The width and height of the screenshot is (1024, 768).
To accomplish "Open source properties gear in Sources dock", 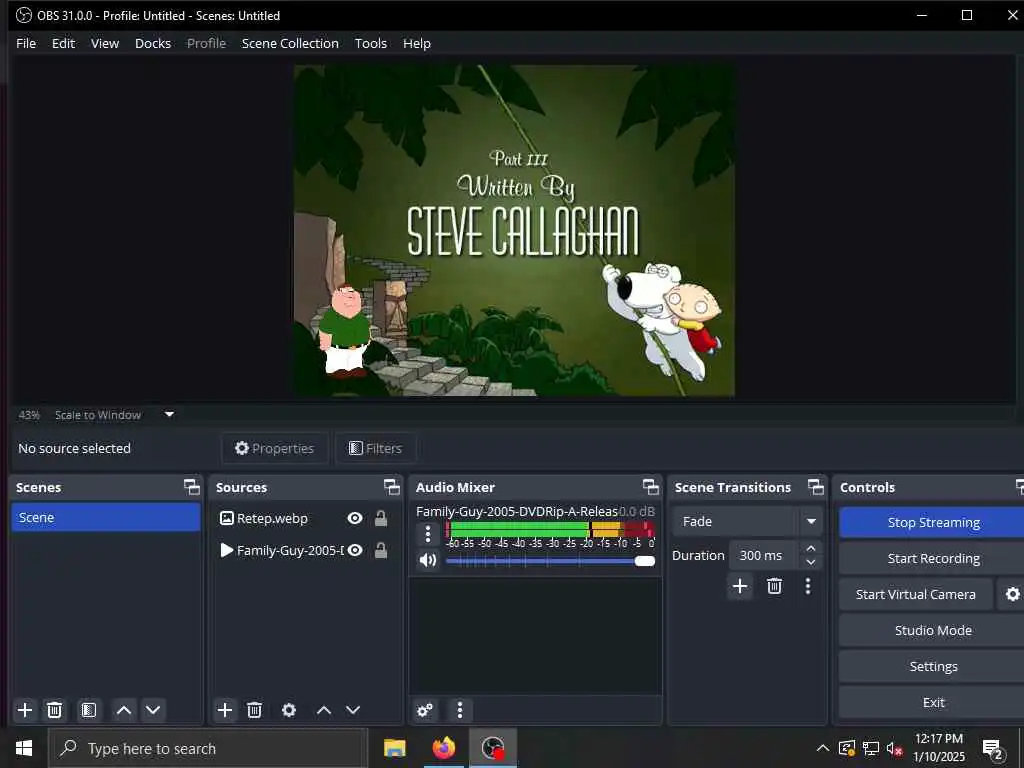I will tap(289, 710).
